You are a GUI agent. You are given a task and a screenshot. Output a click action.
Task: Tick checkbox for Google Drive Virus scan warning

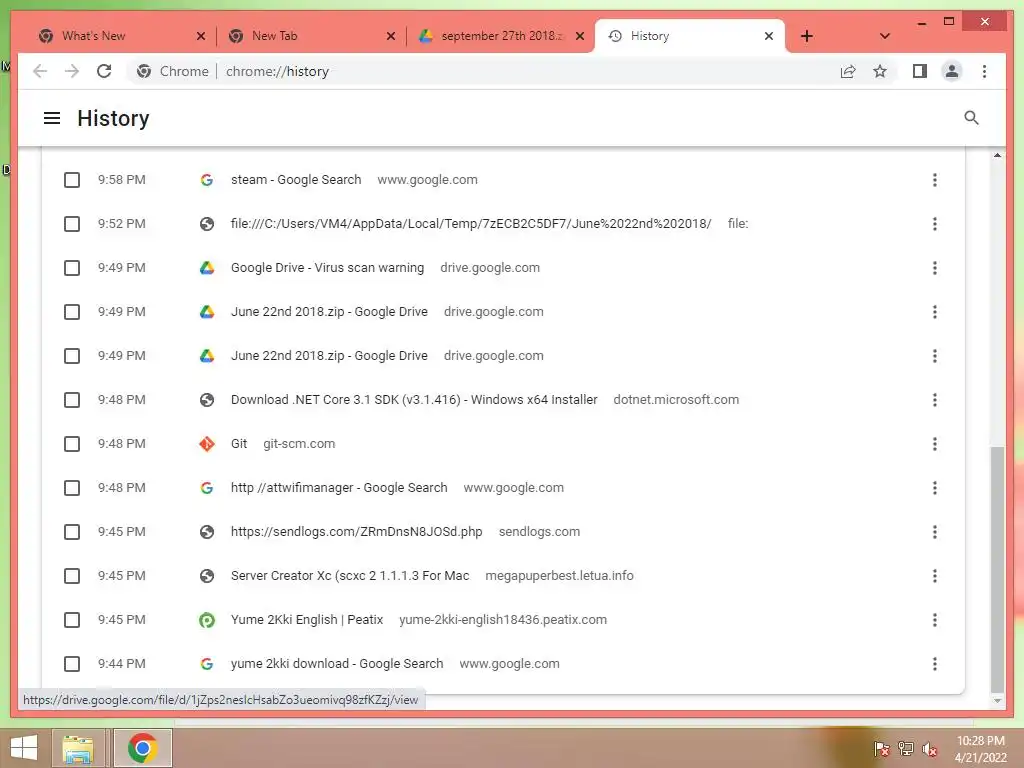click(72, 268)
